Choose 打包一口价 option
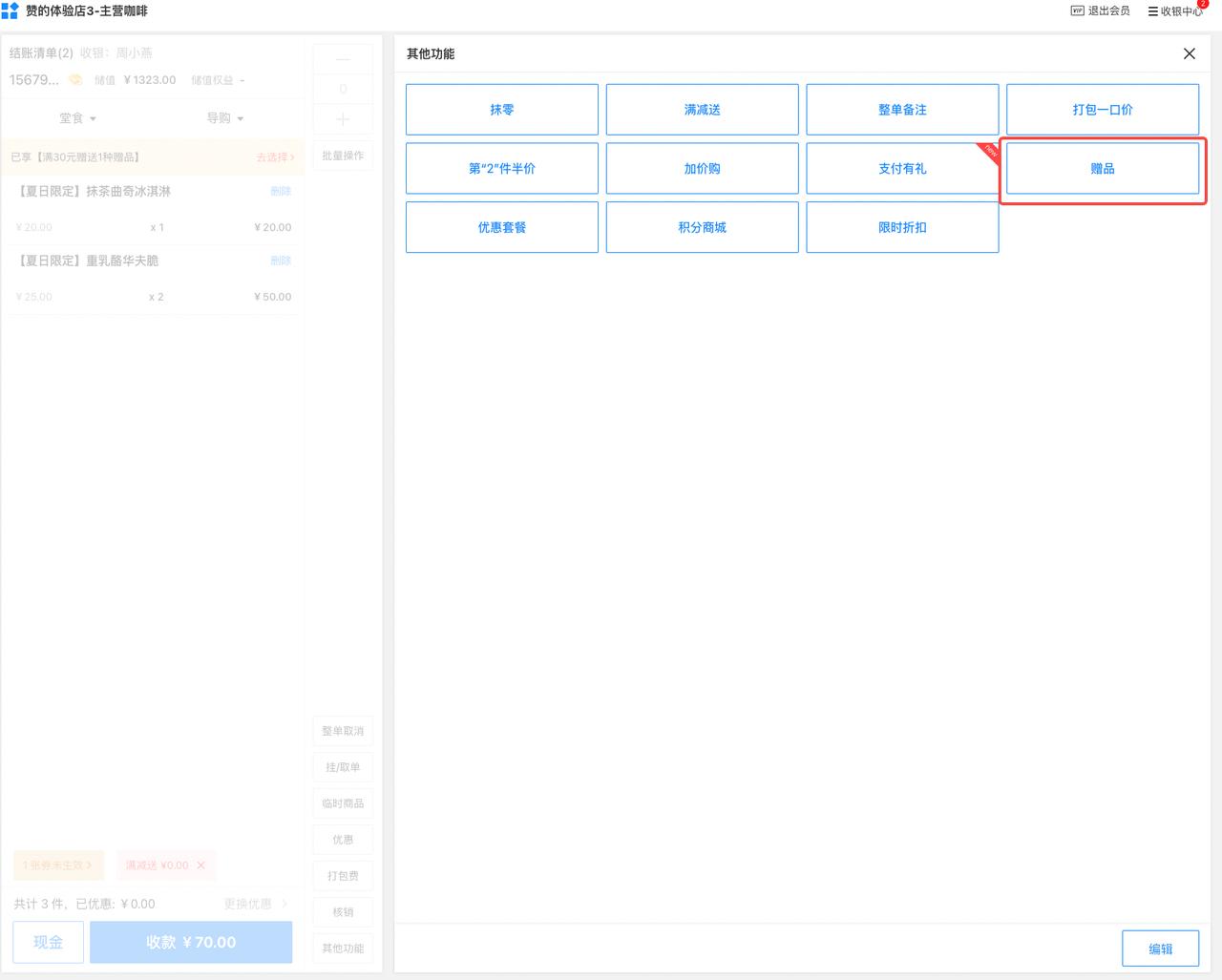Image resolution: width=1222 pixels, height=980 pixels. [x=1103, y=110]
